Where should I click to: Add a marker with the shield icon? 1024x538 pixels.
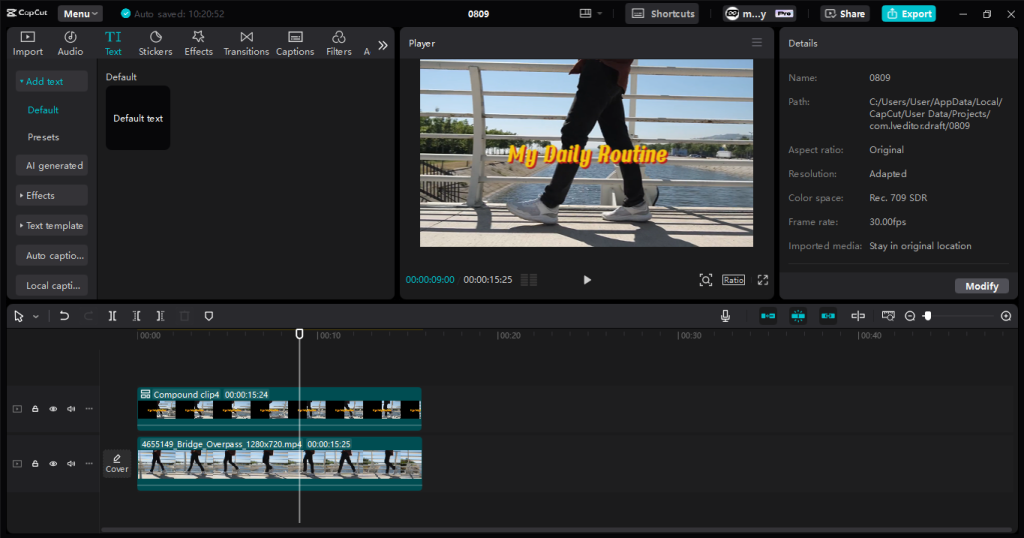point(209,316)
